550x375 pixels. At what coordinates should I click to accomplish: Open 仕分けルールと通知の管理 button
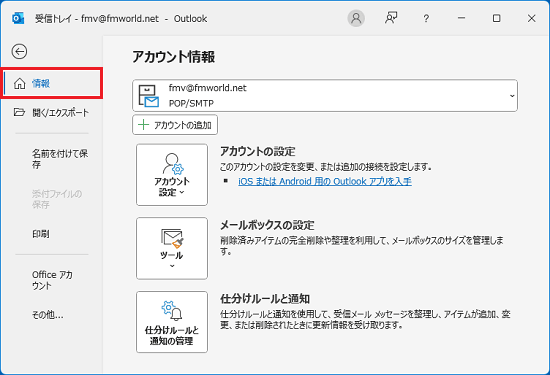click(172, 322)
